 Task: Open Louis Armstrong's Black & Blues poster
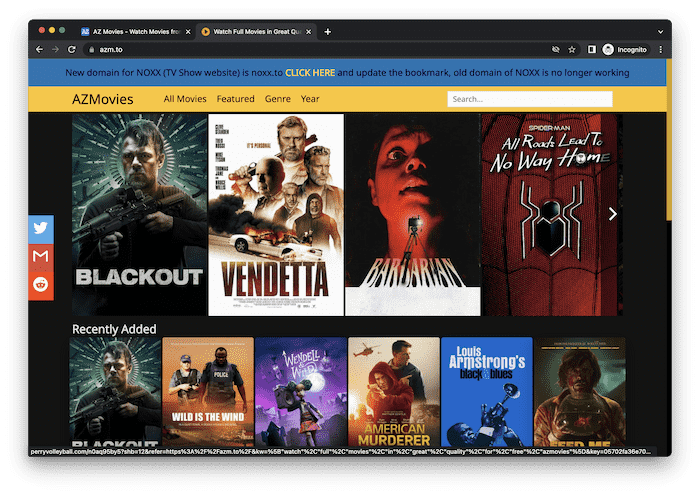[x=487, y=392]
